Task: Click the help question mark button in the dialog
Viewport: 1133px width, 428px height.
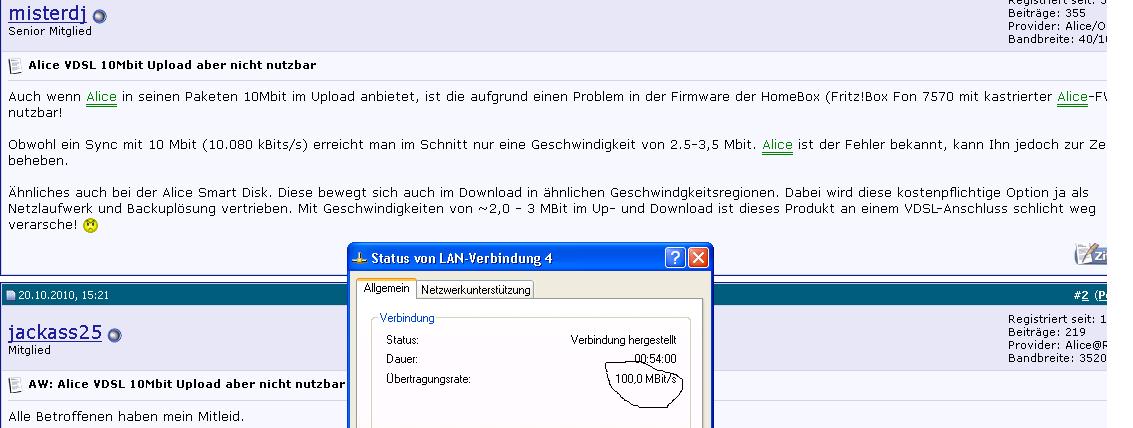Action: (x=675, y=258)
